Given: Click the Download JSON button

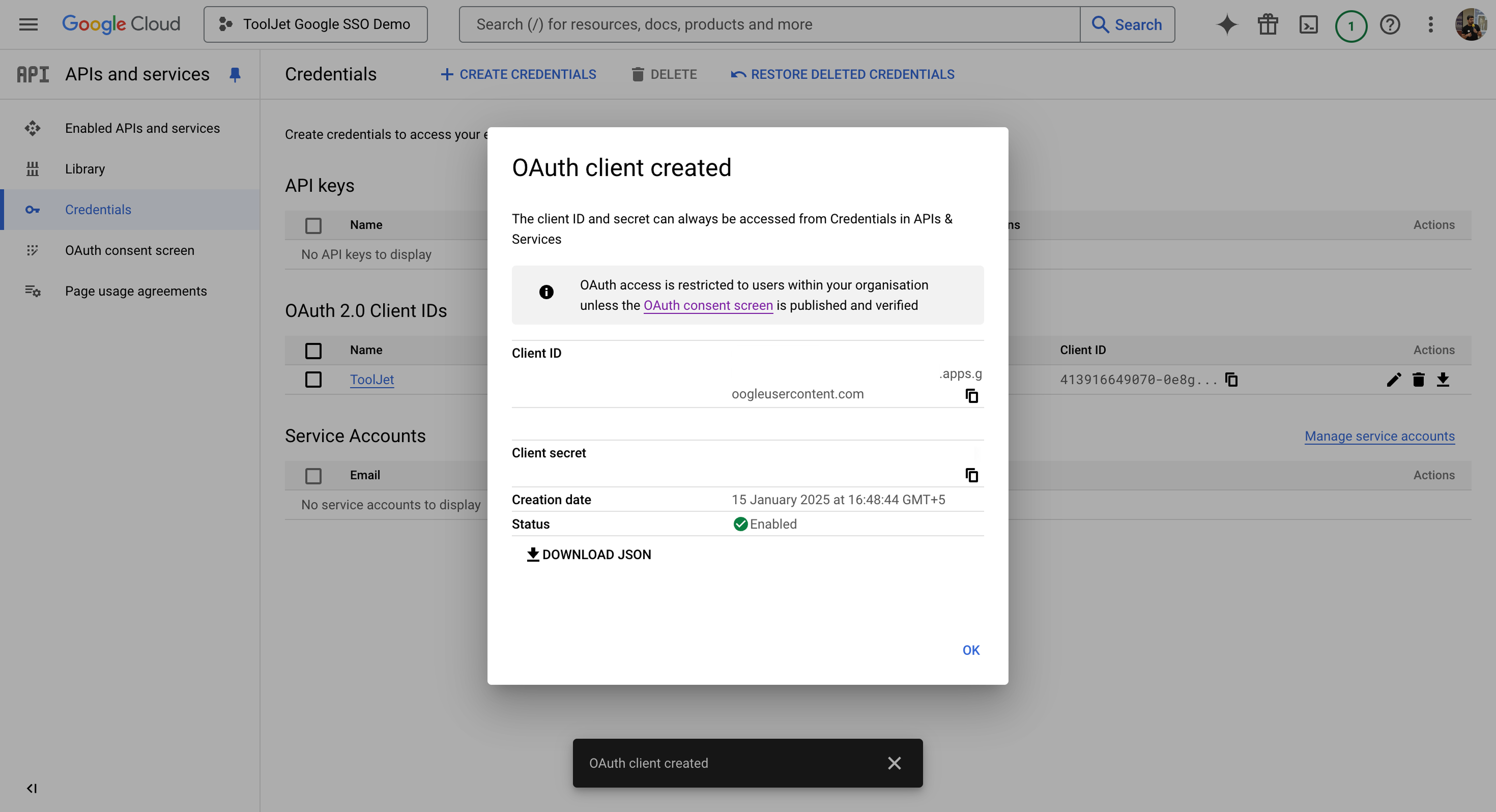Looking at the screenshot, I should point(589,555).
